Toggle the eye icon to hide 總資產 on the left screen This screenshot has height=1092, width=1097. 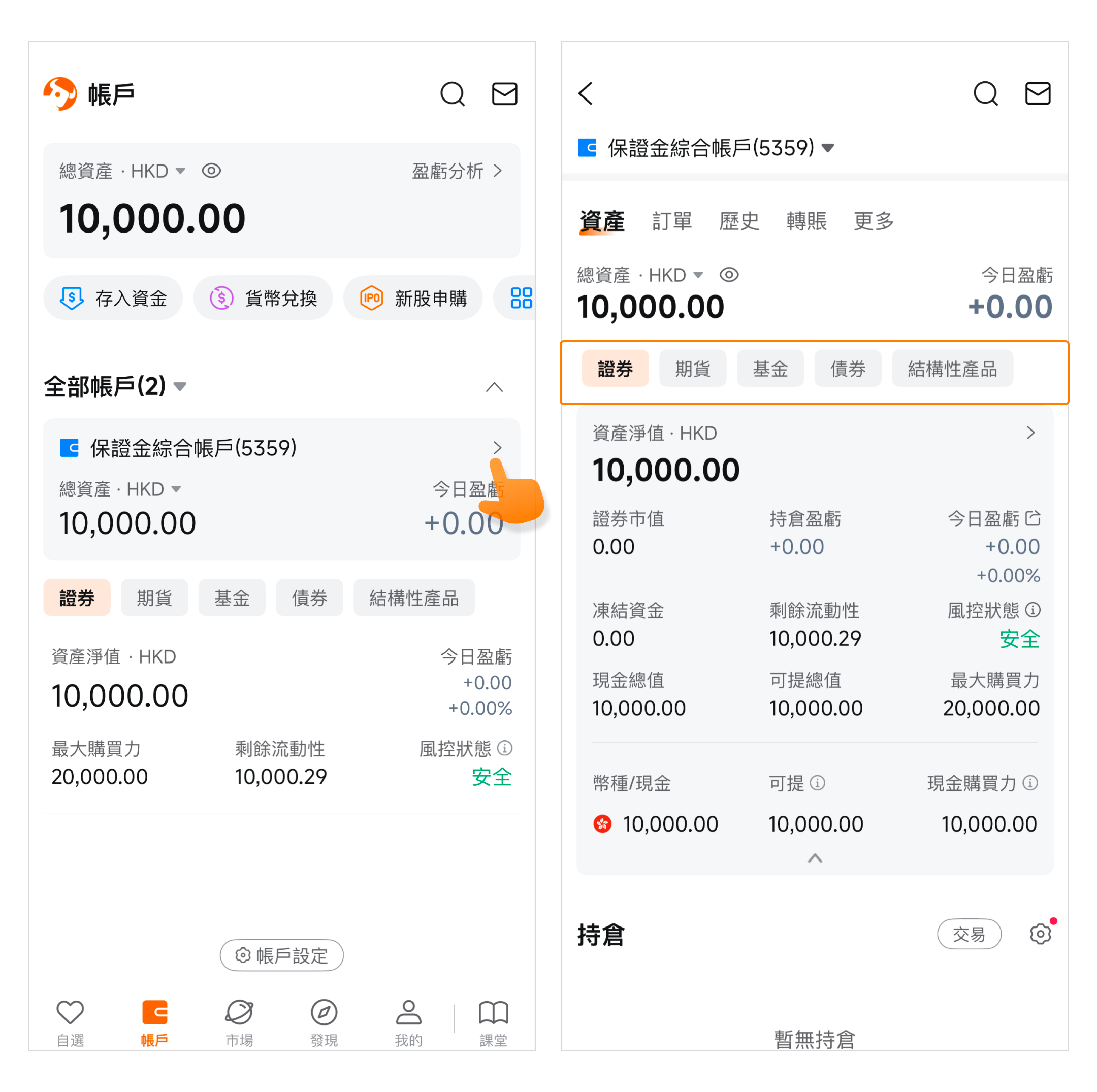coord(211,171)
